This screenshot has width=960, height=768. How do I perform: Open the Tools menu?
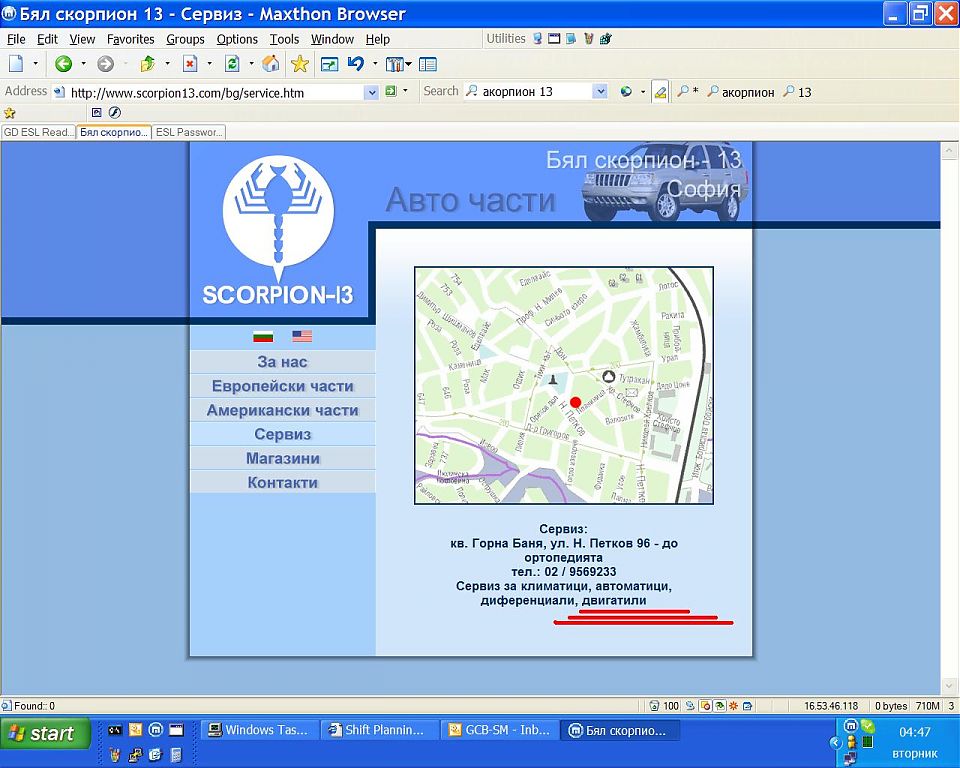284,39
